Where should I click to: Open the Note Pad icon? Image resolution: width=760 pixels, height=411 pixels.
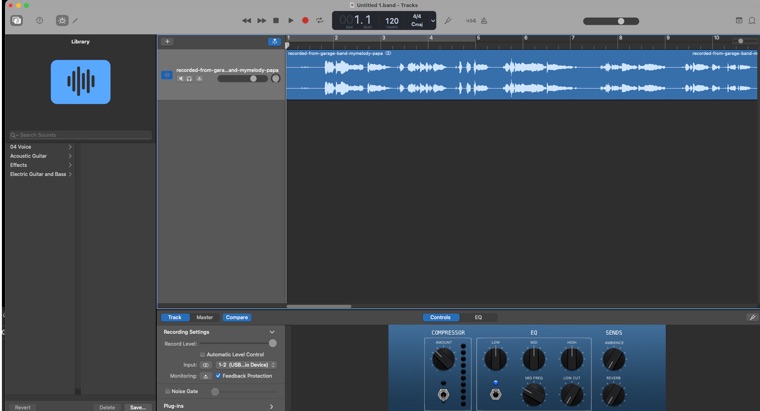(739, 20)
